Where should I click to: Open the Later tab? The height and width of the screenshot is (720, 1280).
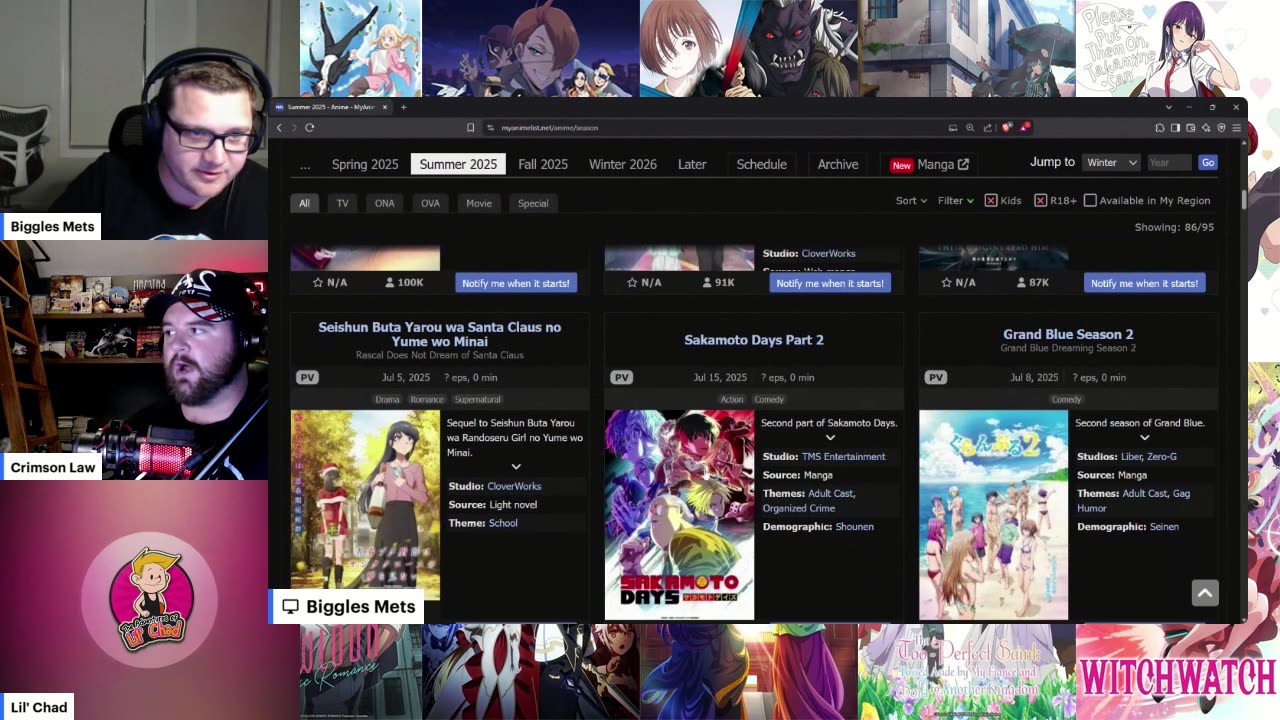coord(692,164)
